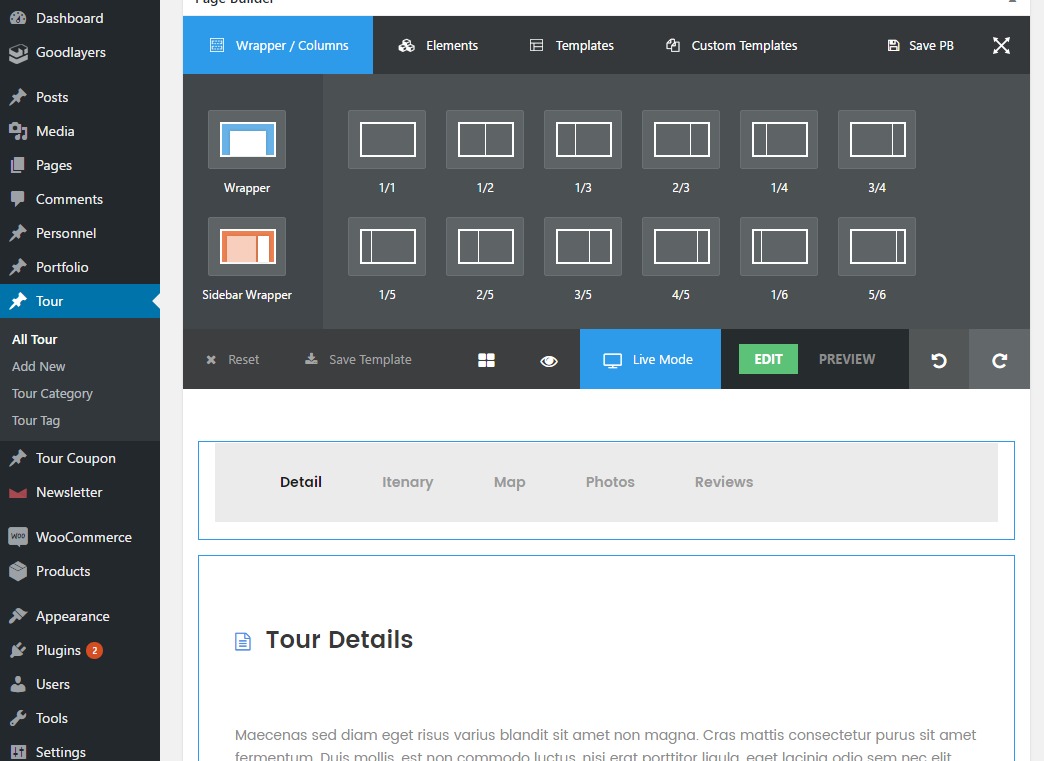Select the Itenary tab in tour navigation
The height and width of the screenshot is (761, 1044).
[407, 482]
